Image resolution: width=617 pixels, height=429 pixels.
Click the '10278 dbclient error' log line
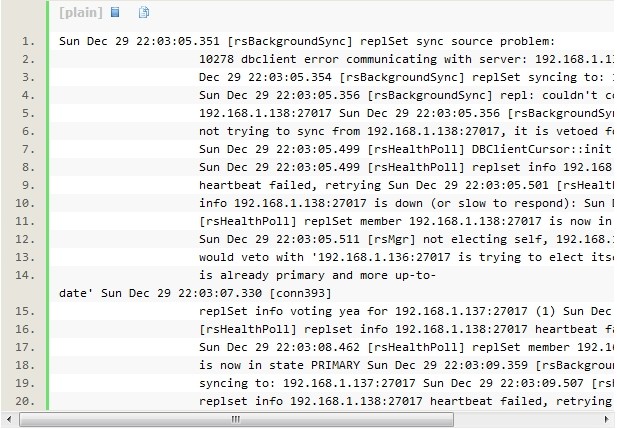point(406,59)
